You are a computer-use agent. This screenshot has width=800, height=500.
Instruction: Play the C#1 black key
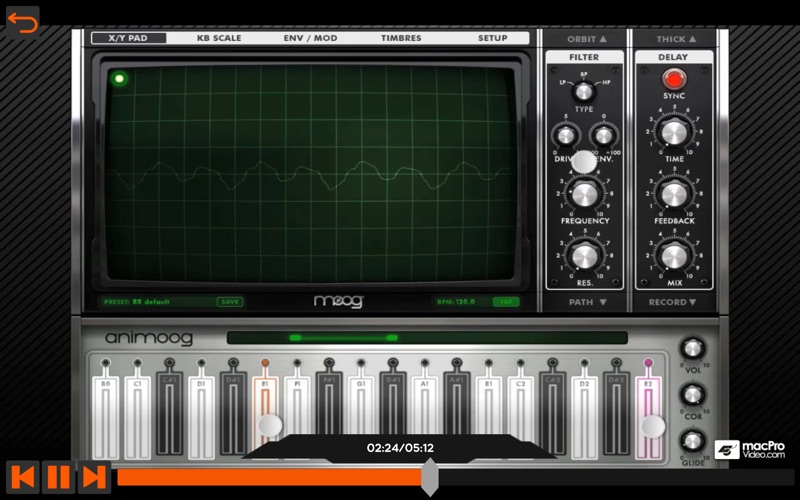click(169, 414)
